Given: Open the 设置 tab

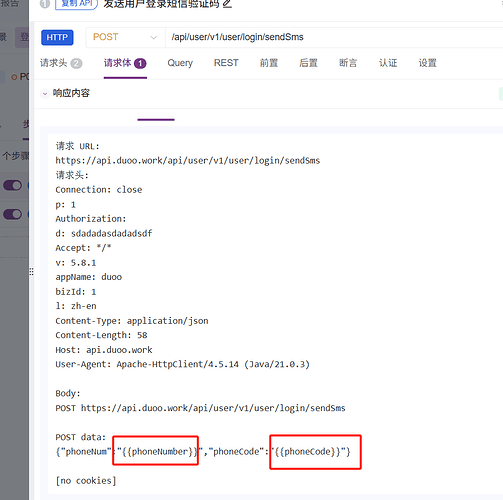Looking at the screenshot, I should coord(428,63).
